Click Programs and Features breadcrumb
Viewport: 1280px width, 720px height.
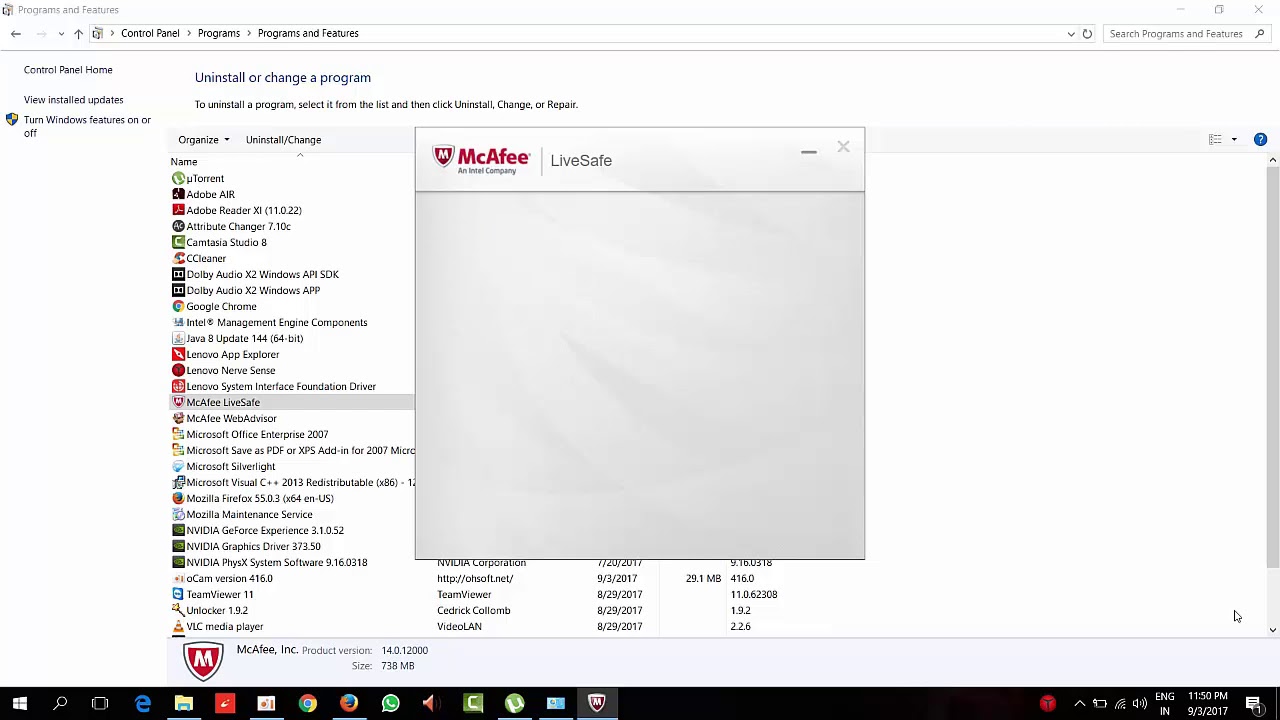[x=308, y=33]
